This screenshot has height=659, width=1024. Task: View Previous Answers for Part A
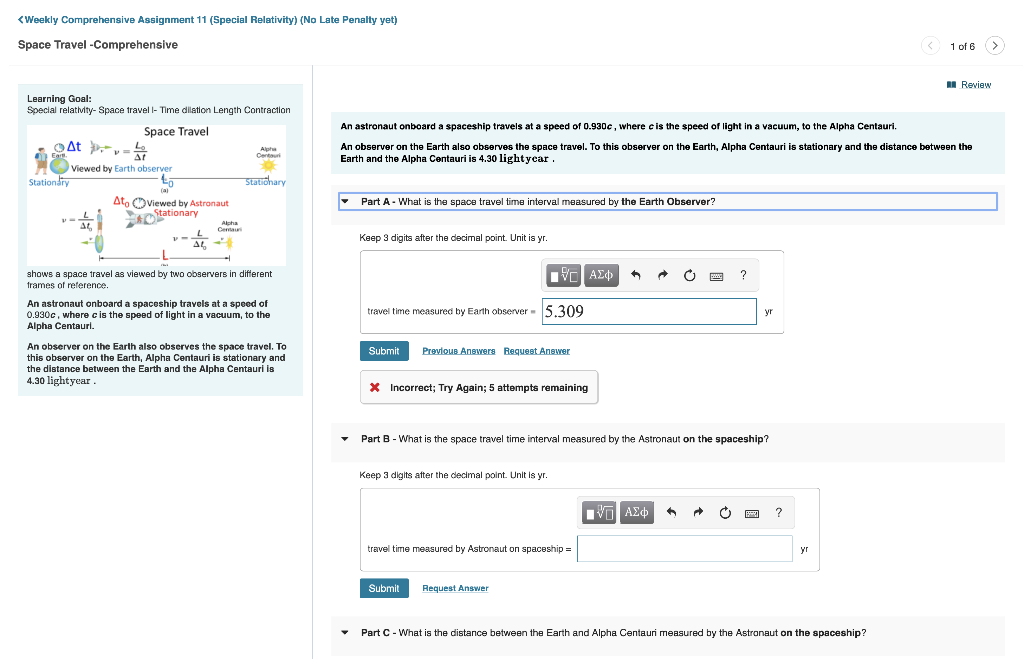(x=458, y=351)
